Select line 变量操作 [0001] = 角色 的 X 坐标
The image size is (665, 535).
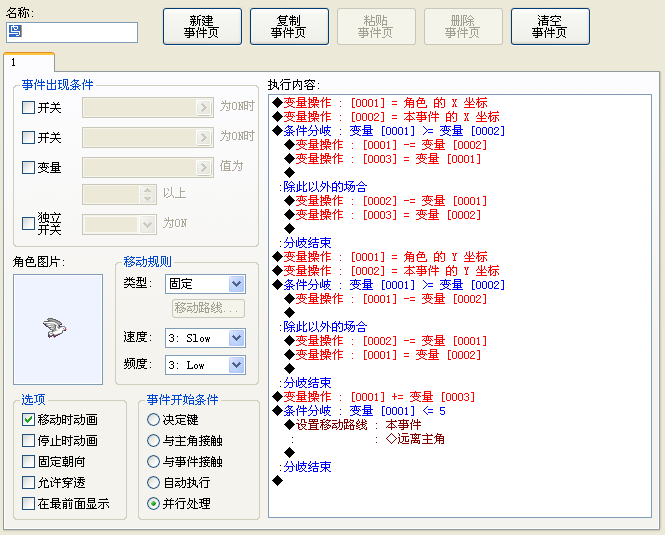pyautogui.click(x=380, y=103)
